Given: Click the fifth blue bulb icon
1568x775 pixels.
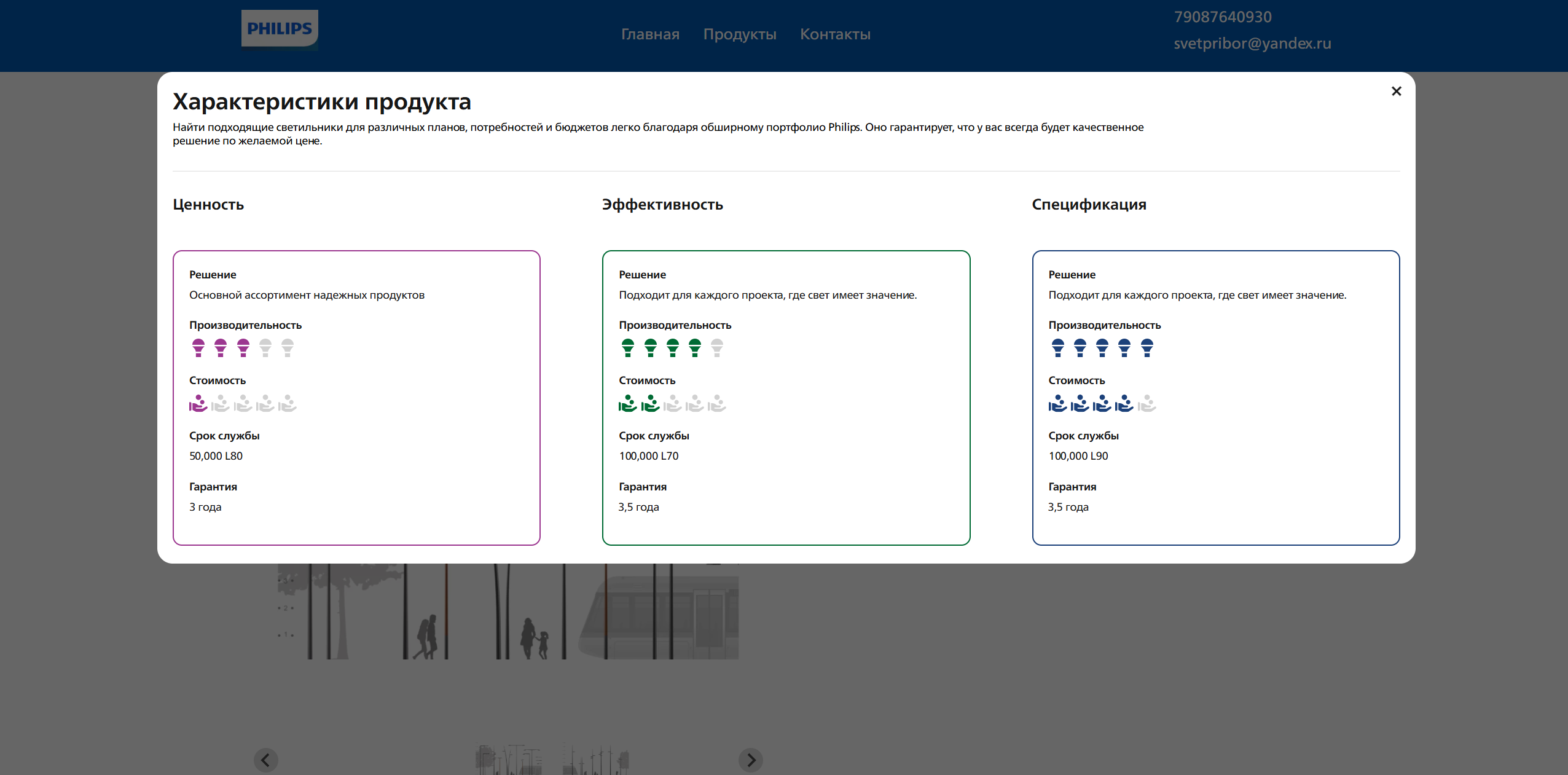Looking at the screenshot, I should point(1147,348).
